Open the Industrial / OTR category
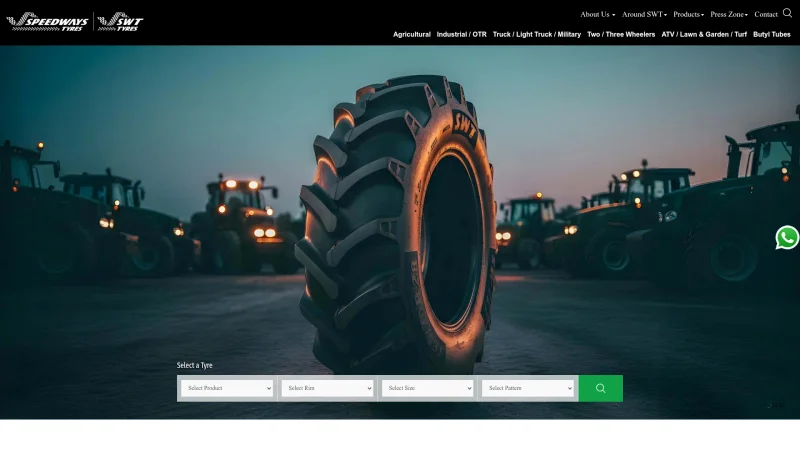 (x=461, y=34)
